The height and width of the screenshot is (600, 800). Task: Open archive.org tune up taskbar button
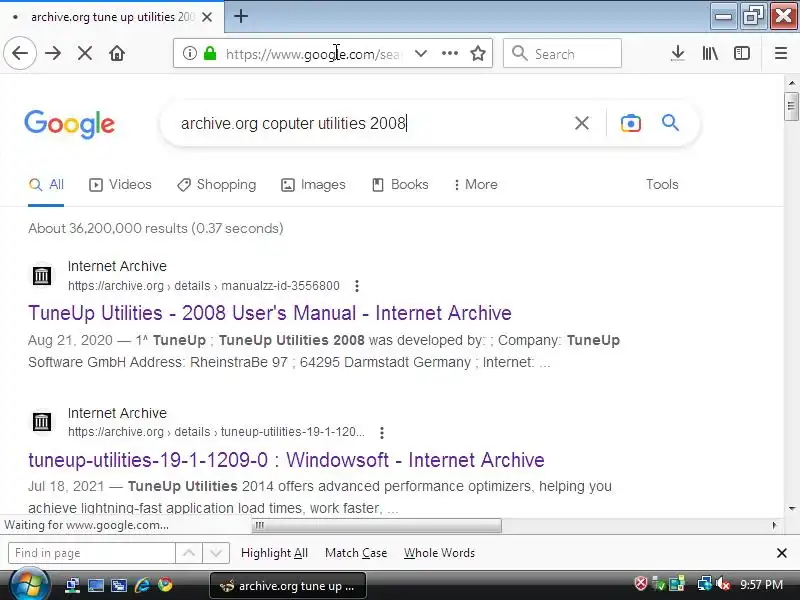[x=288, y=586]
